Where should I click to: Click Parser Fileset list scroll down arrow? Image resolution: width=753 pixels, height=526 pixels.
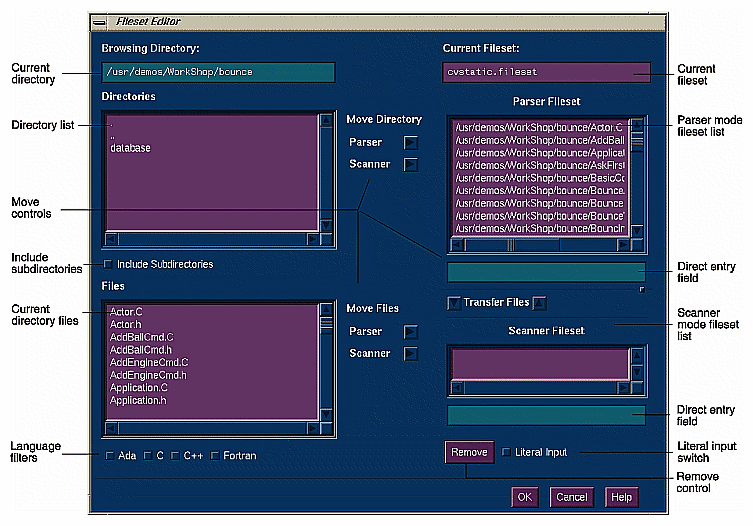[x=637, y=231]
